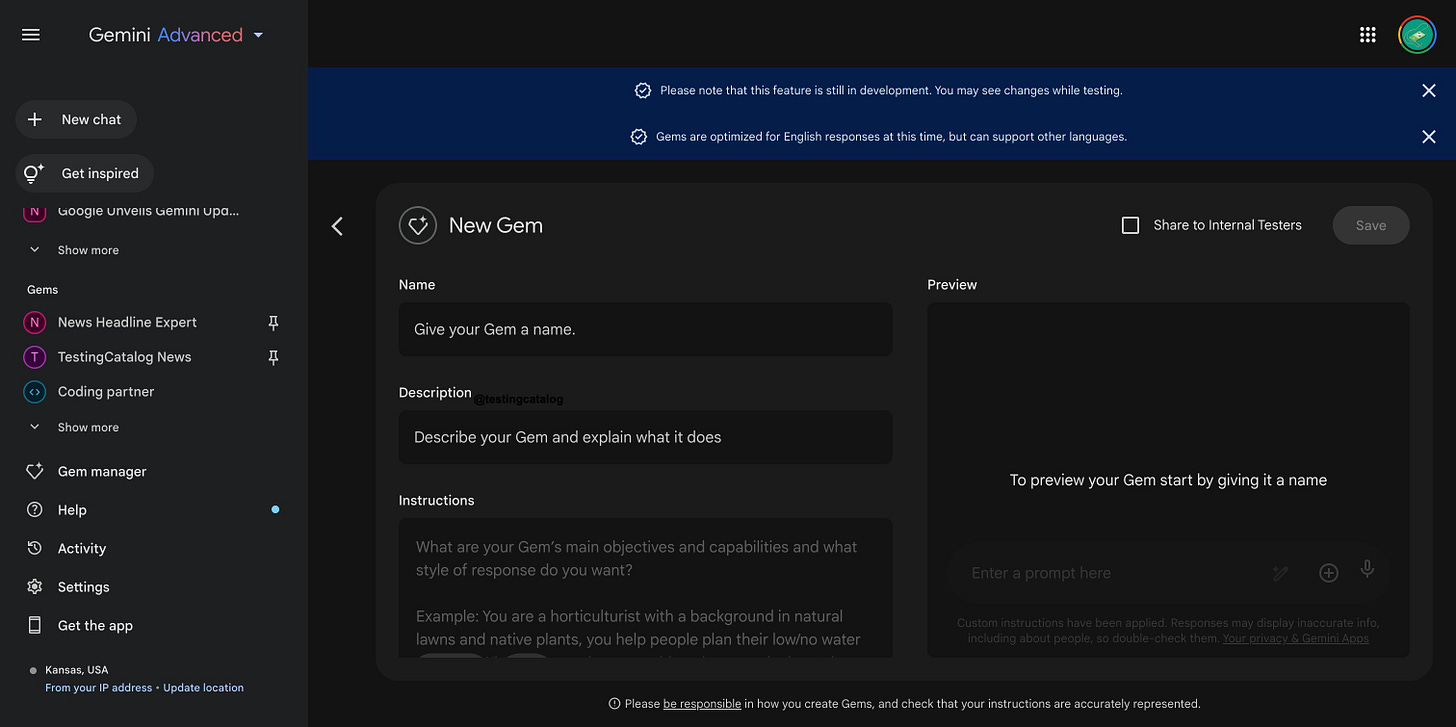
Task: Unpin the News Headline Expert gem
Action: 273,322
